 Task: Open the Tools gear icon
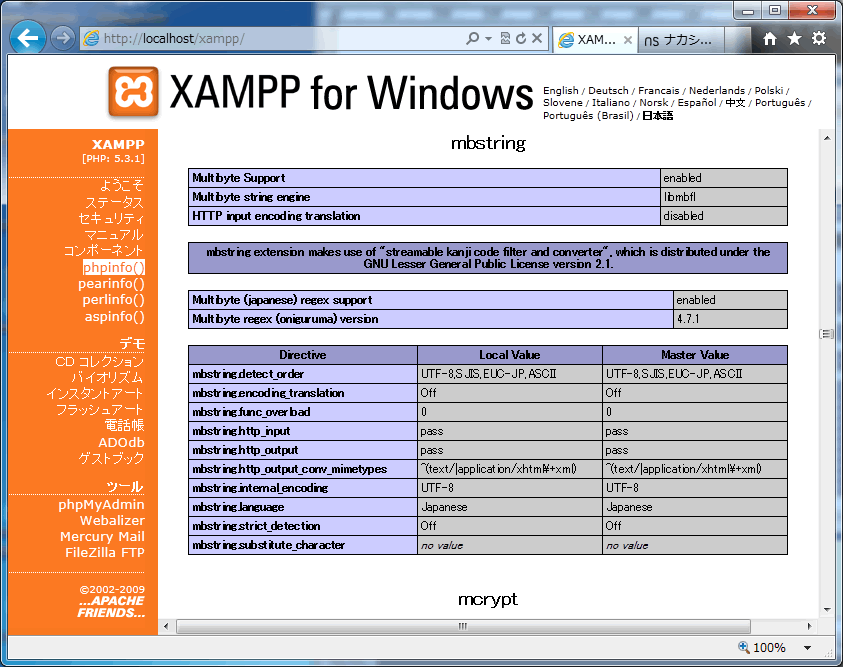click(x=819, y=39)
